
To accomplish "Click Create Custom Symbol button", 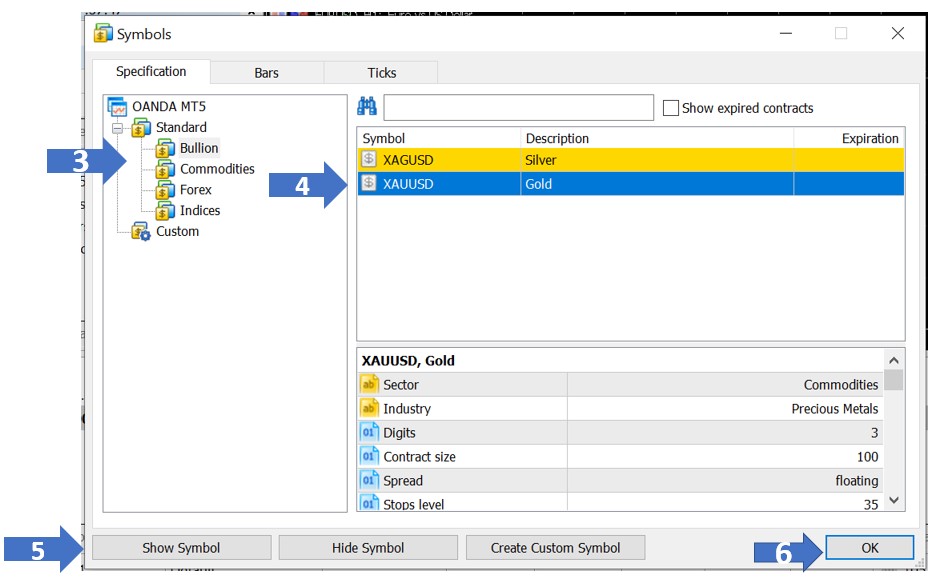I will [555, 548].
